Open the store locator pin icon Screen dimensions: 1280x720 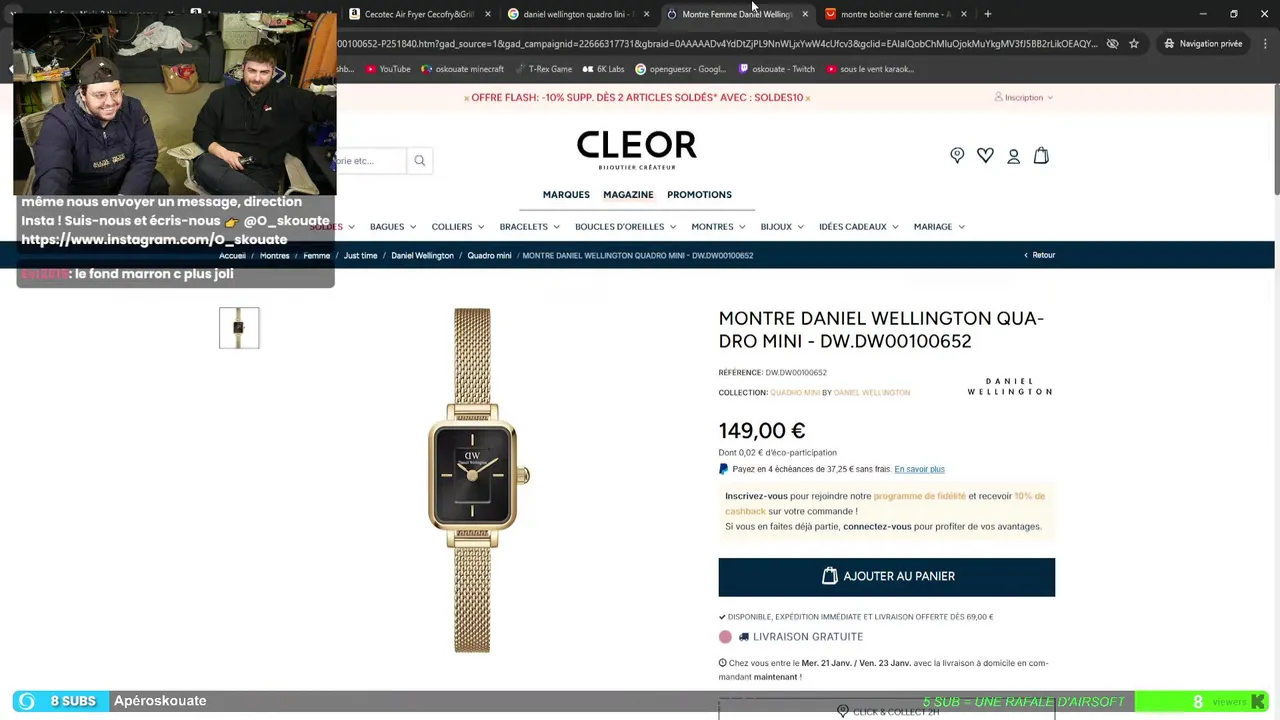pos(957,155)
